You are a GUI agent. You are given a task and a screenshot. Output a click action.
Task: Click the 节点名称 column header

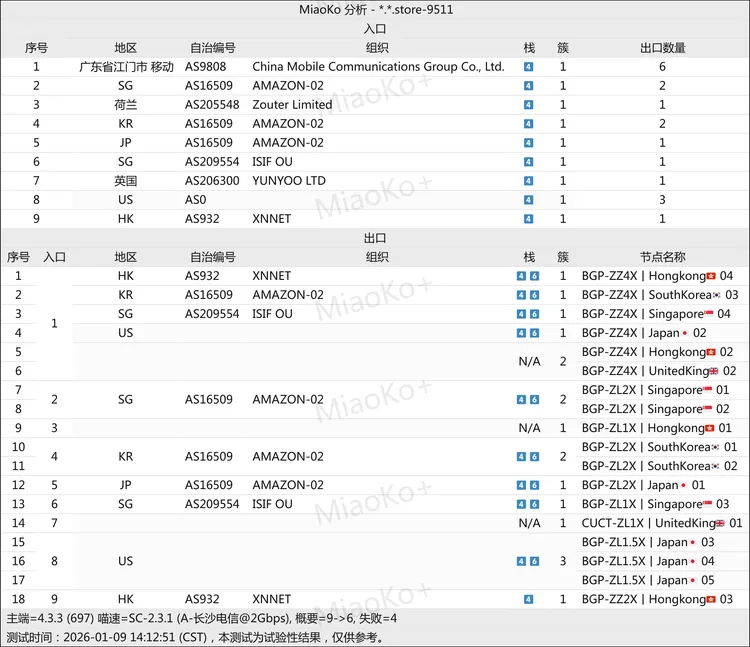click(662, 257)
